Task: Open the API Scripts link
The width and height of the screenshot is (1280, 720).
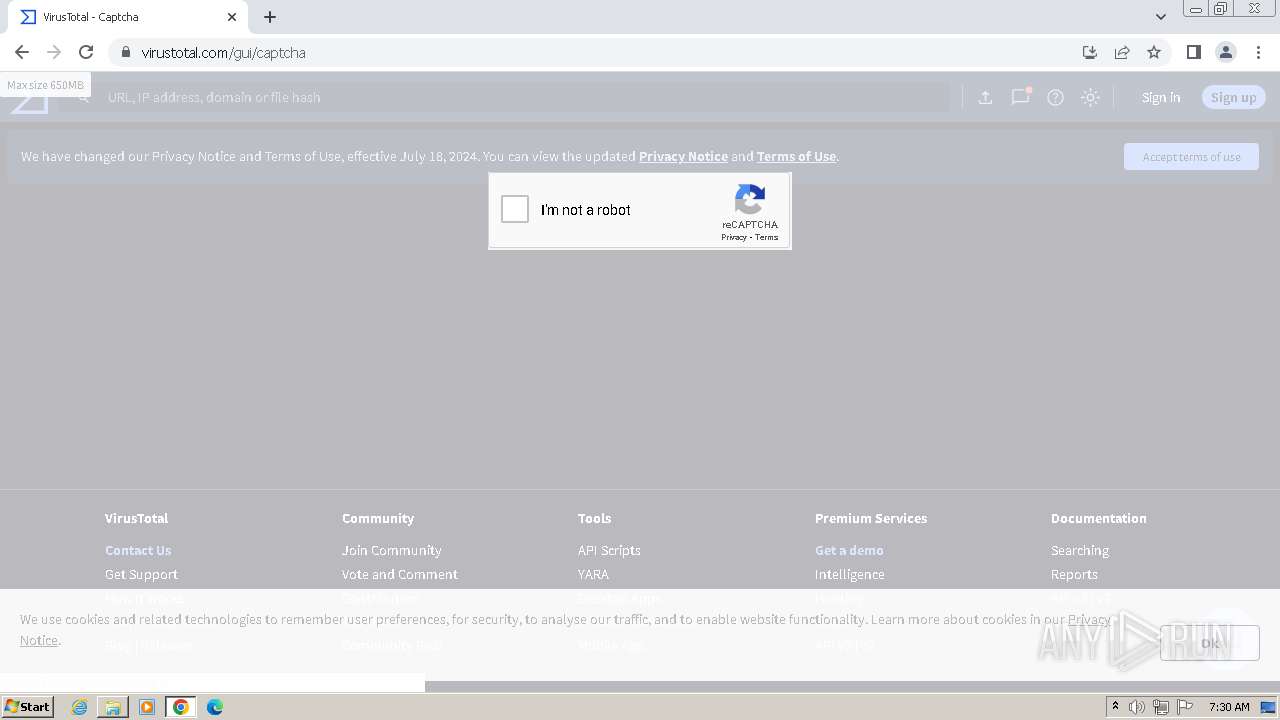Action: pos(609,550)
